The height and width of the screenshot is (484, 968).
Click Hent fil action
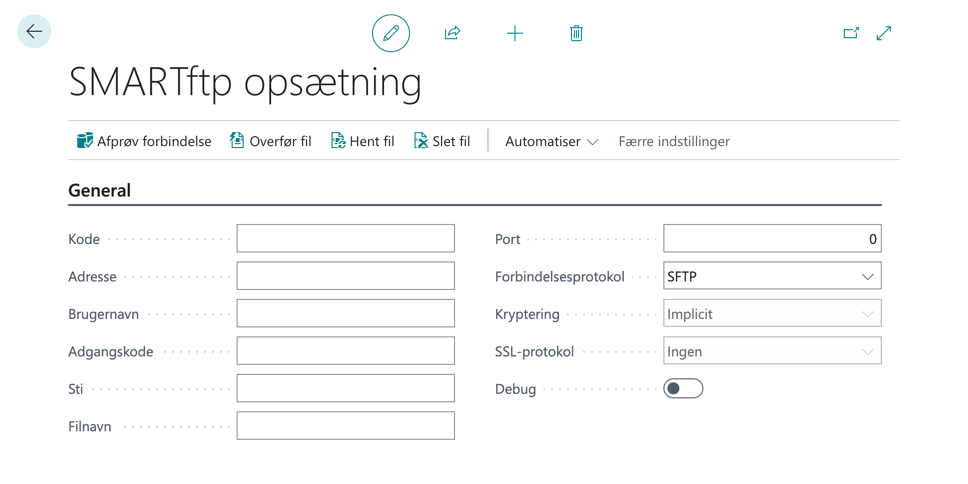coord(362,141)
